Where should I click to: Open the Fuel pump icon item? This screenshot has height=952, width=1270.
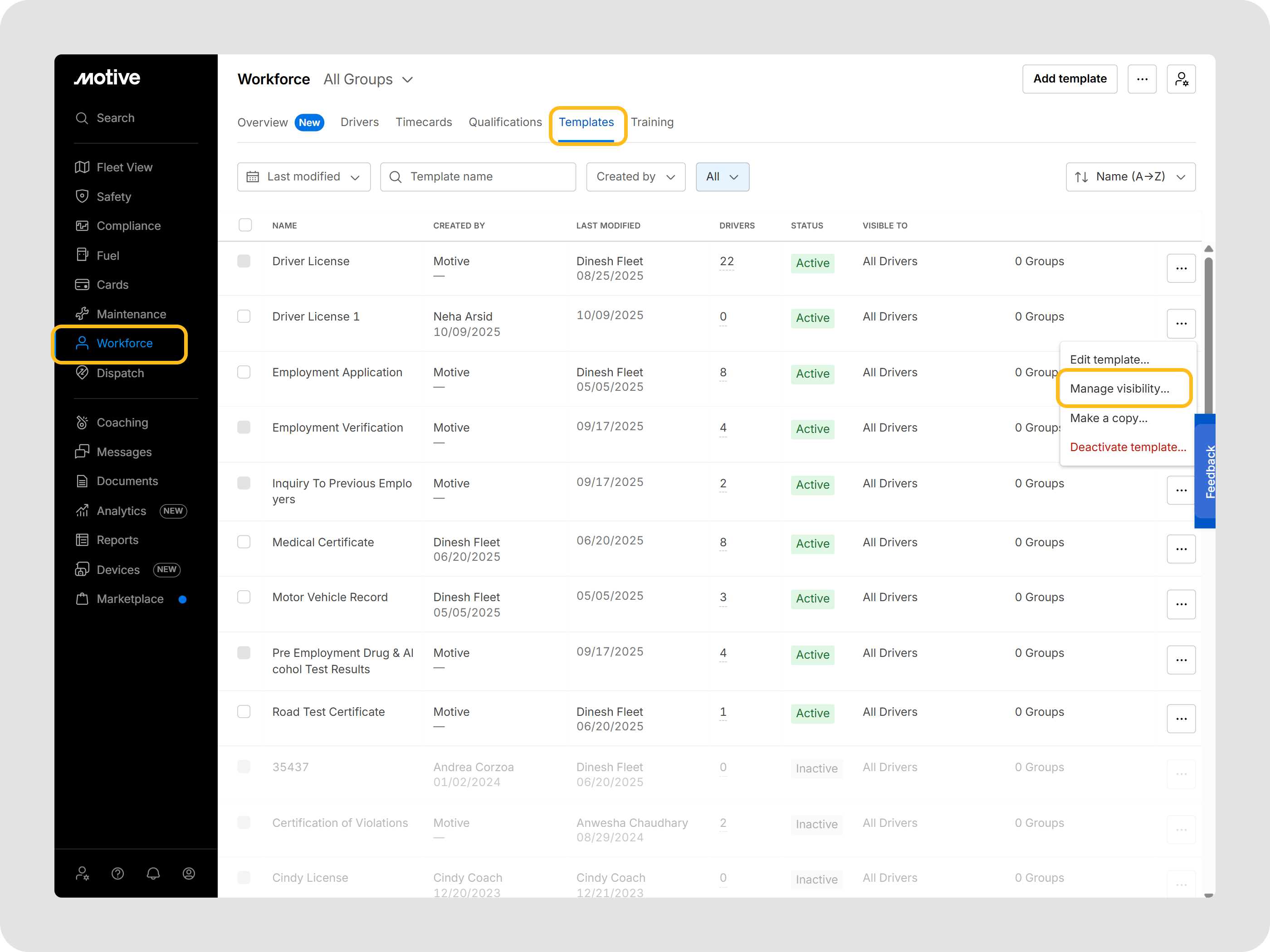pyautogui.click(x=82, y=255)
